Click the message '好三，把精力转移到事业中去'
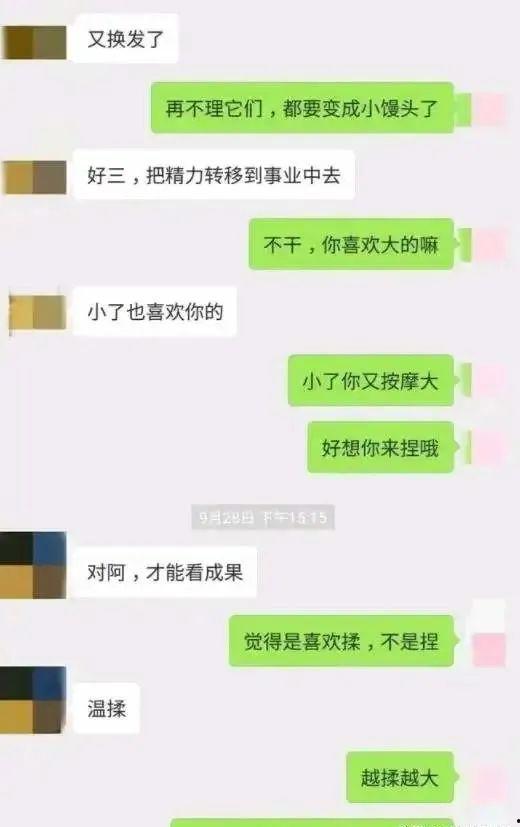 [214, 175]
